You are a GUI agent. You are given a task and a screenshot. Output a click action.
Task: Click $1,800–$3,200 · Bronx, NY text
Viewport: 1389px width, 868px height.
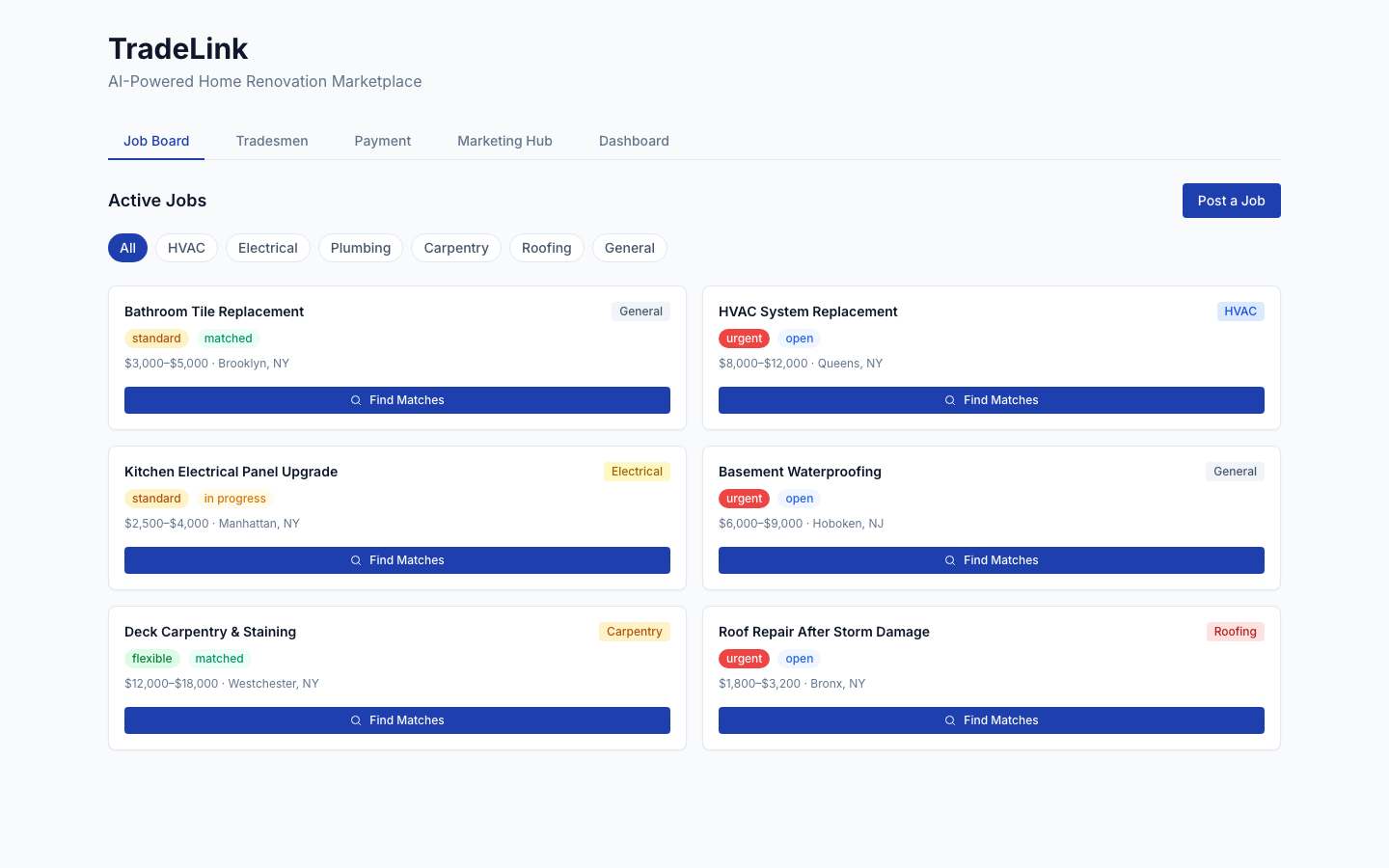pos(792,684)
